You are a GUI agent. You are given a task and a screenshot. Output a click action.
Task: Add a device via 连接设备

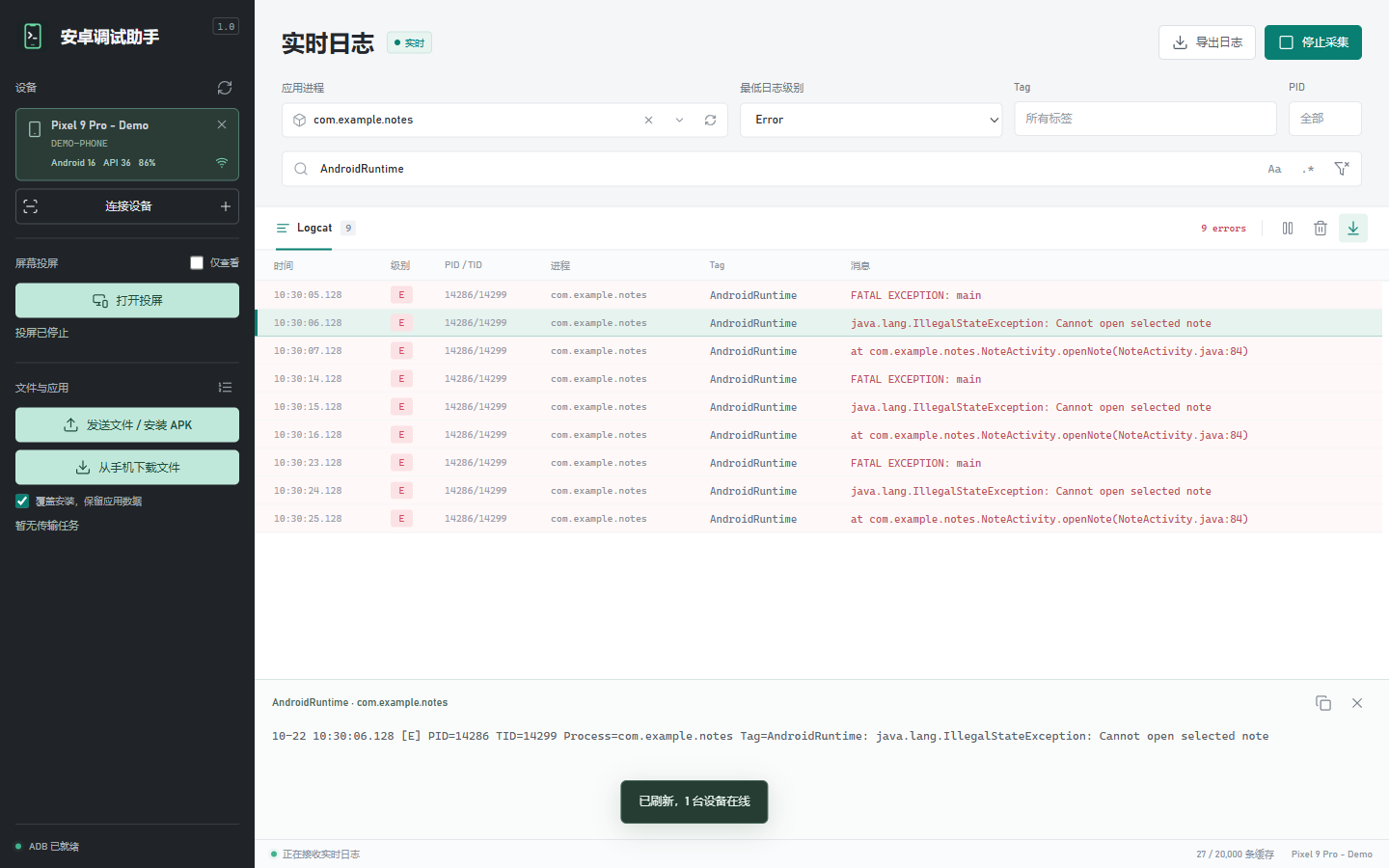tap(127, 206)
